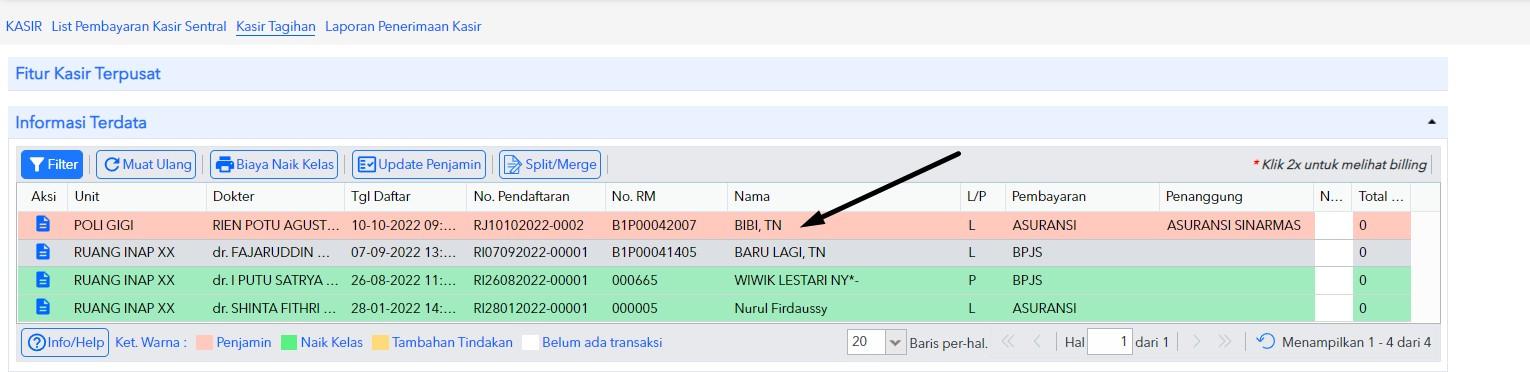Open document icon in Nurul Firdaussy row
The width and height of the screenshot is (1530, 372).
42,308
